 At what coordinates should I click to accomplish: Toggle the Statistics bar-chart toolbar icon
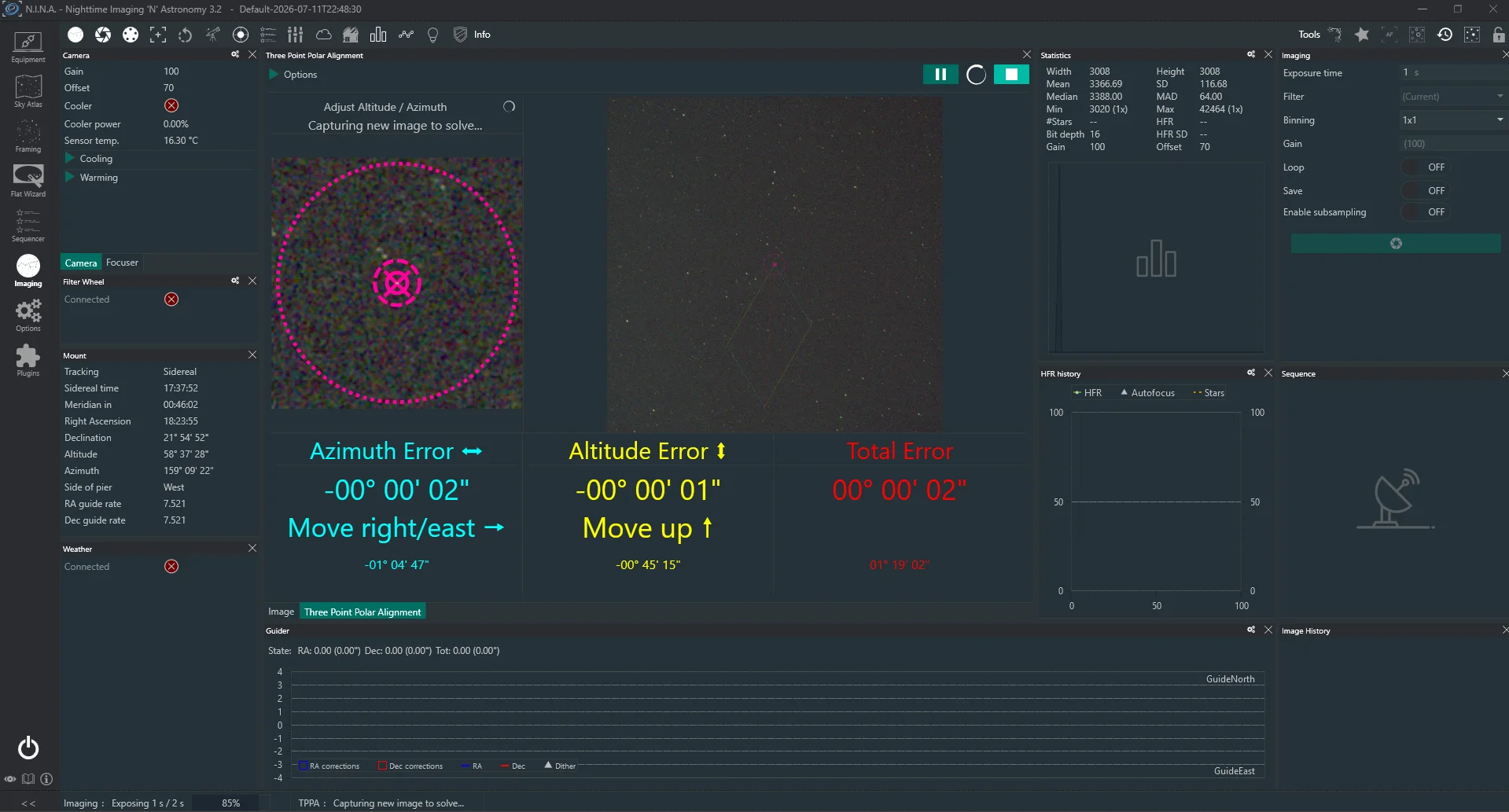[378, 35]
